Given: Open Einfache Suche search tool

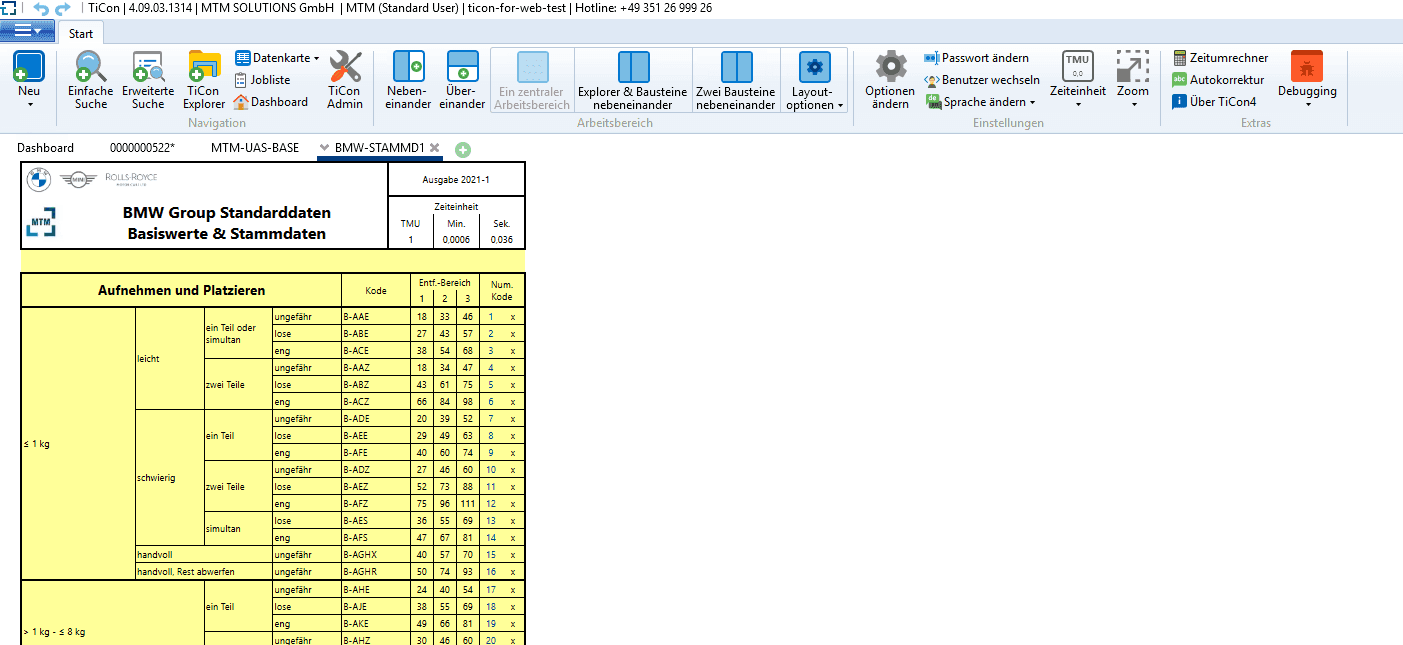Looking at the screenshot, I should [91, 80].
